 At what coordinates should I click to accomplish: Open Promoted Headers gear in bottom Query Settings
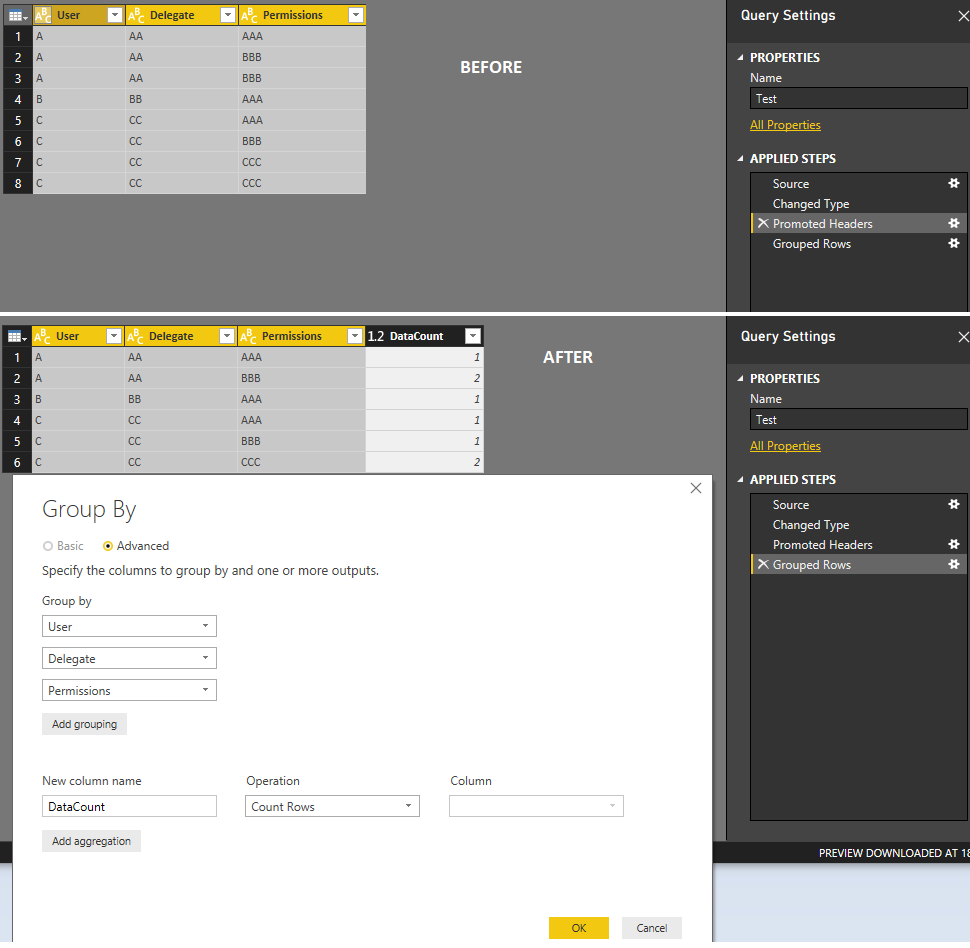click(x=954, y=545)
